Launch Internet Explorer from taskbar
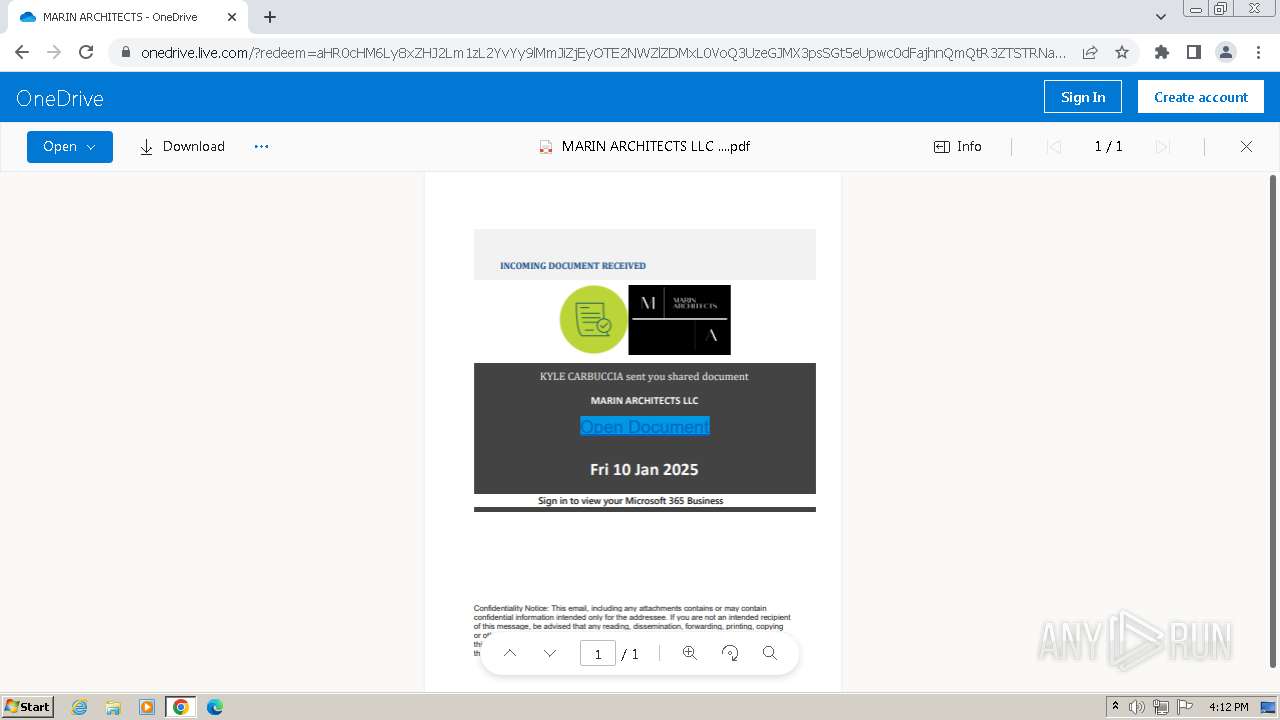 (79, 707)
